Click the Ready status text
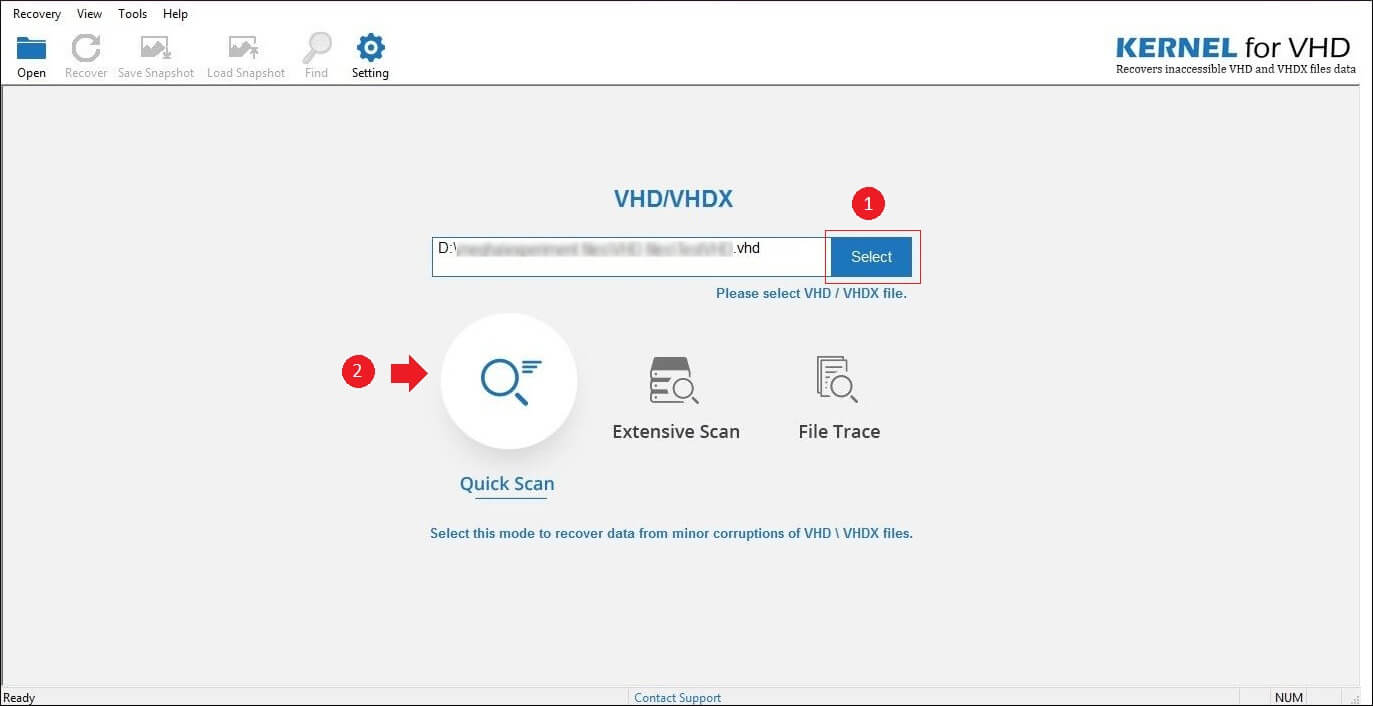This screenshot has width=1373, height=706. (x=20, y=698)
